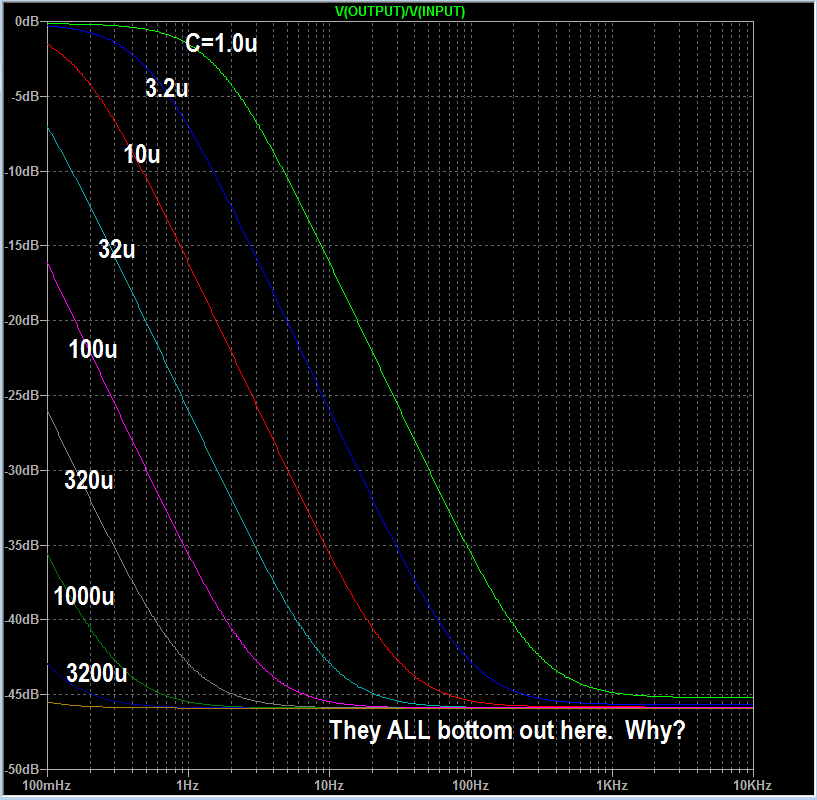Click the 1KHz horizontal axis label
This screenshot has height=800, width=817.
pos(612,785)
